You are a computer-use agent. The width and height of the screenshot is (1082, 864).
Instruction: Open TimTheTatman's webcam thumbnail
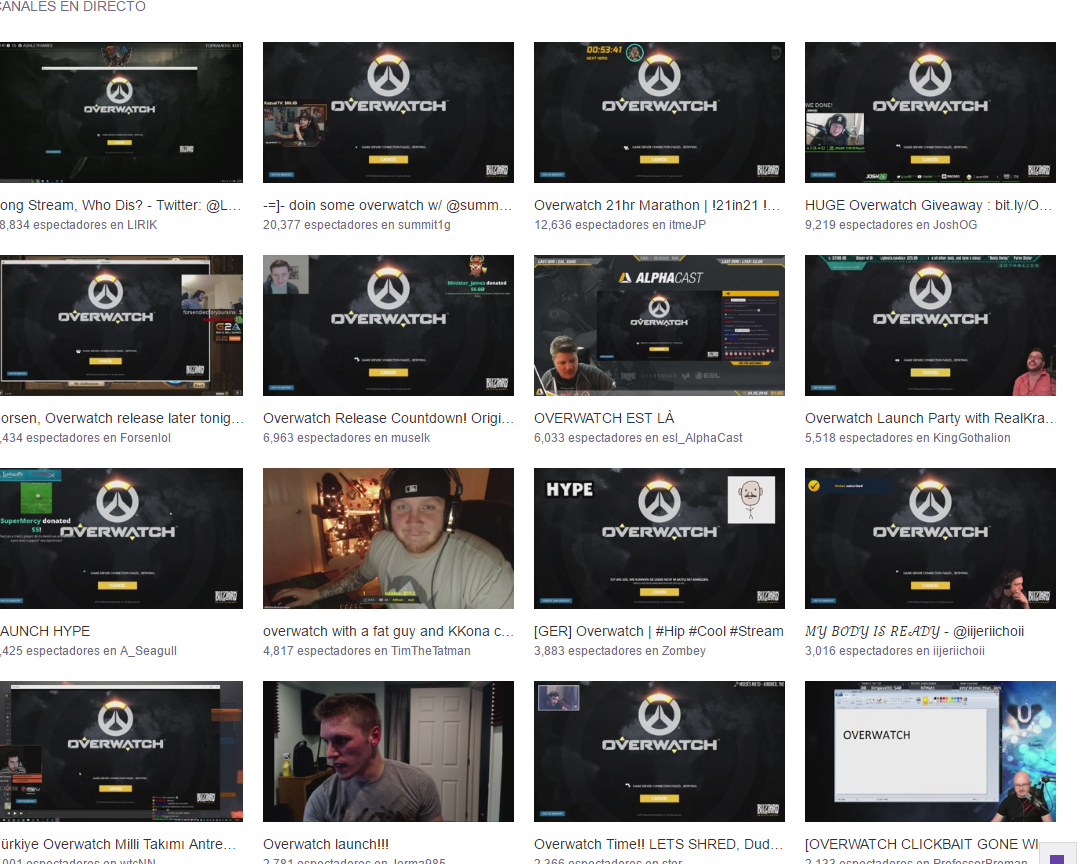click(388, 538)
